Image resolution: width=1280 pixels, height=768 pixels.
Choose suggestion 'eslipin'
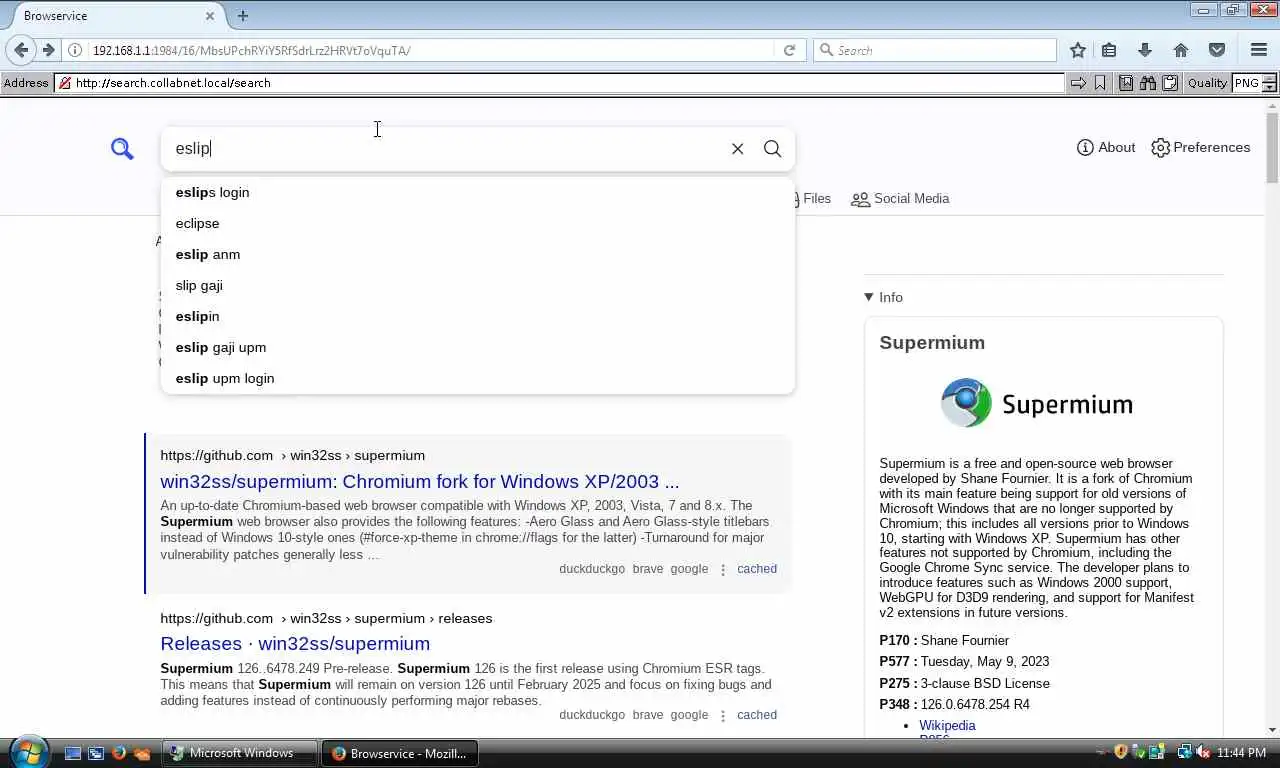(x=478, y=316)
